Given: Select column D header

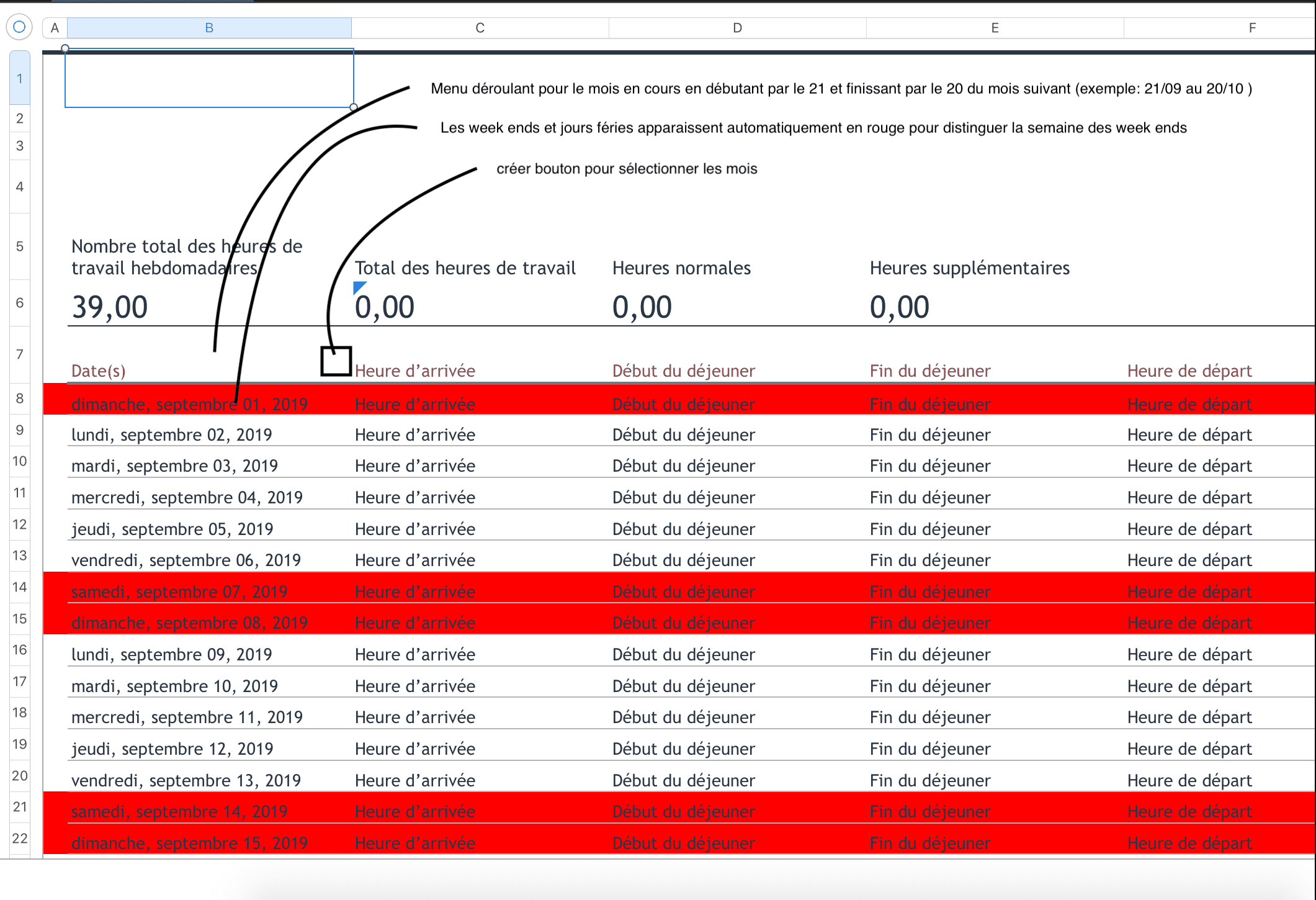Looking at the screenshot, I should tap(737, 28).
